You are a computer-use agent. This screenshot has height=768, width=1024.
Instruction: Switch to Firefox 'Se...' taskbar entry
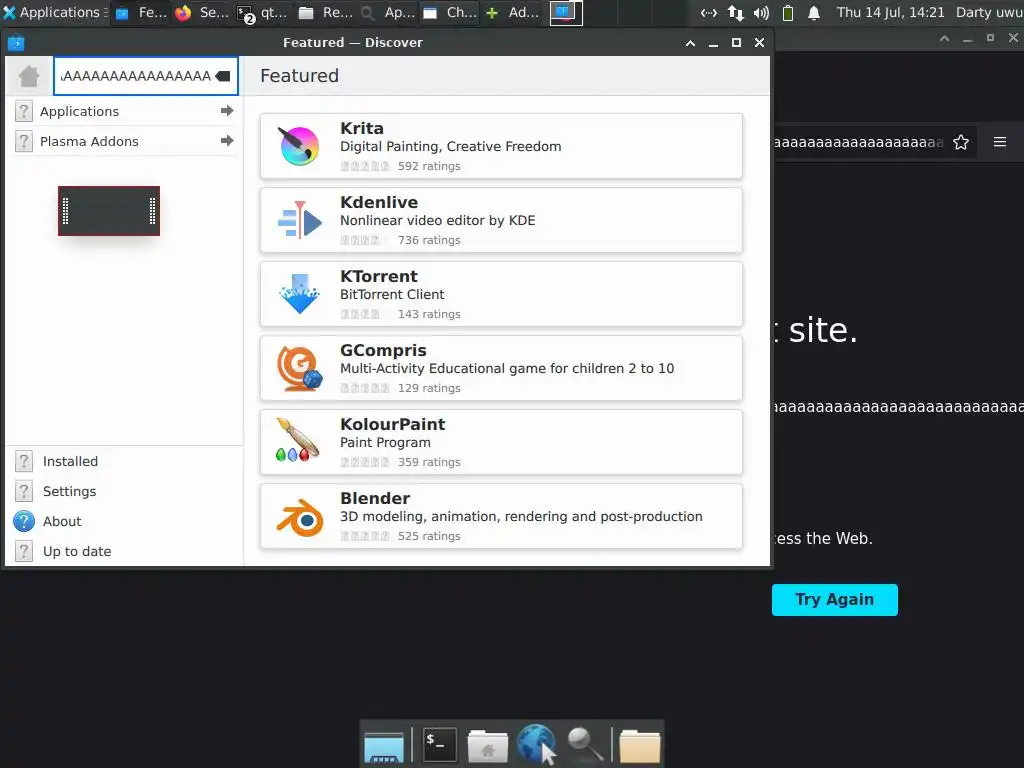(202, 12)
